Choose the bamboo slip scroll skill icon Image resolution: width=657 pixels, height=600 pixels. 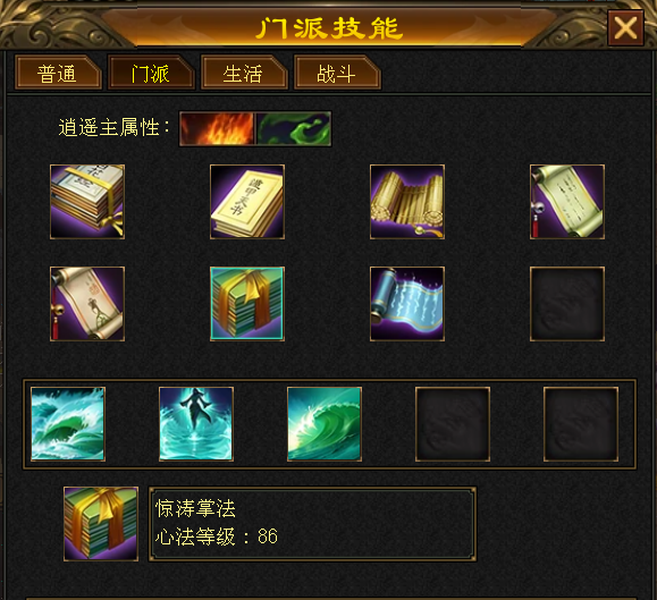click(x=407, y=202)
